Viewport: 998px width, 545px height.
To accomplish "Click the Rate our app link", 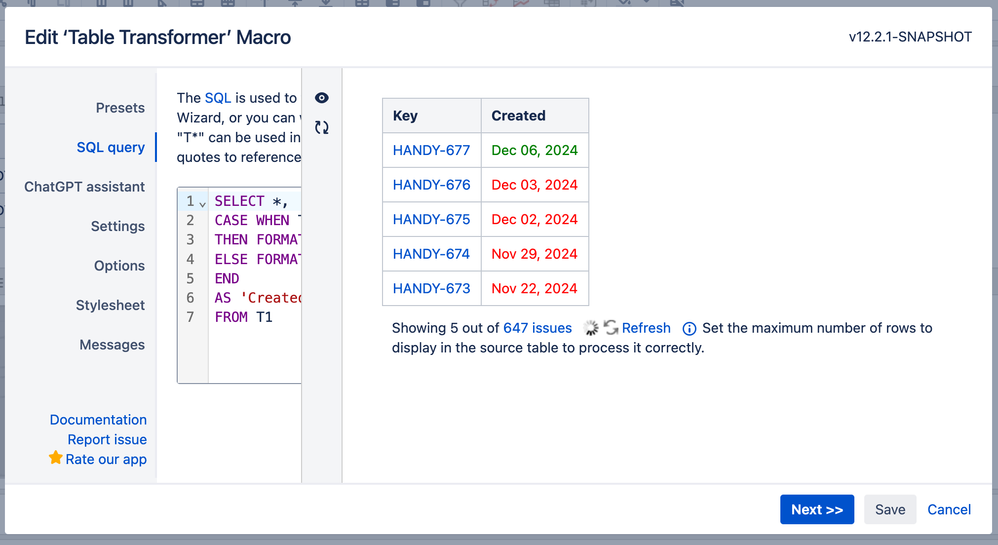I will point(106,459).
